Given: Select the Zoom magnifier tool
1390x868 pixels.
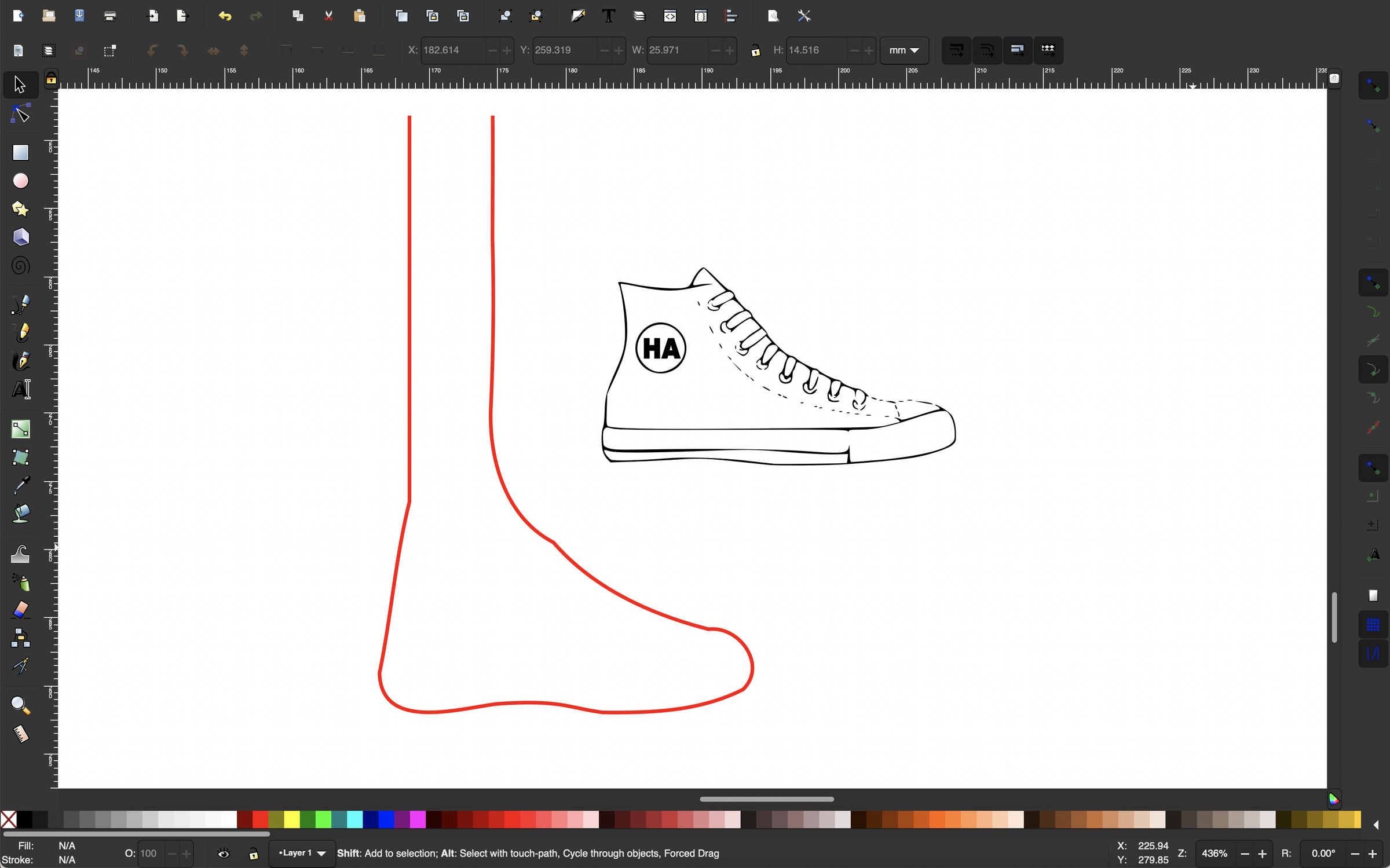Looking at the screenshot, I should click(21, 706).
